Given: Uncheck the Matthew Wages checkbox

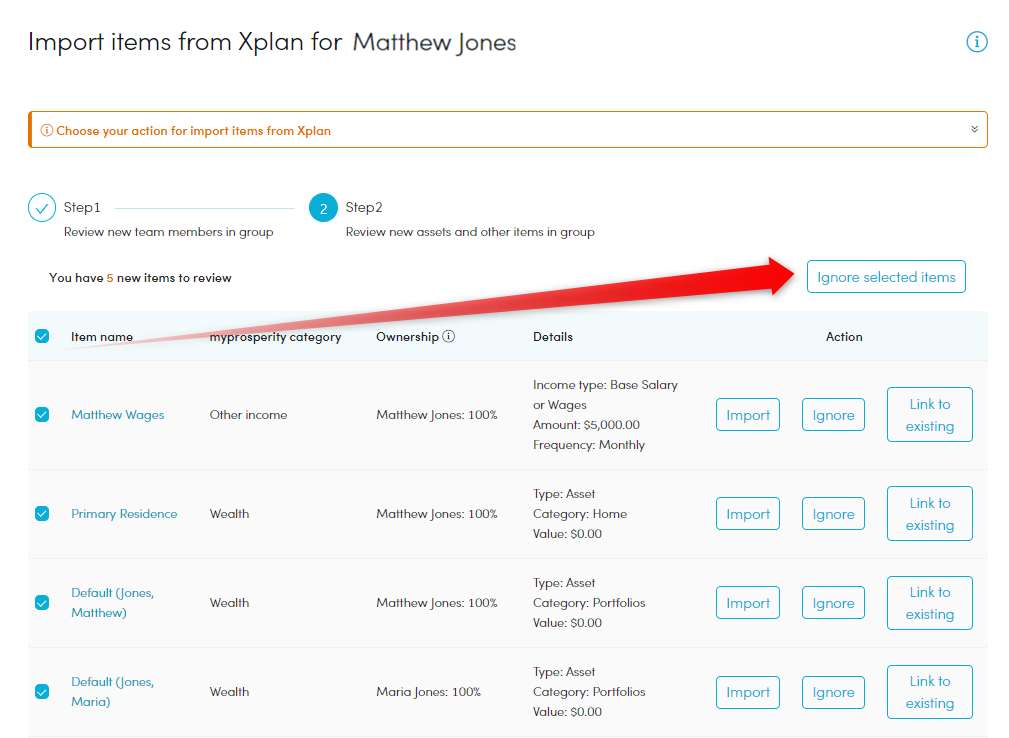Looking at the screenshot, I should click(x=42, y=415).
